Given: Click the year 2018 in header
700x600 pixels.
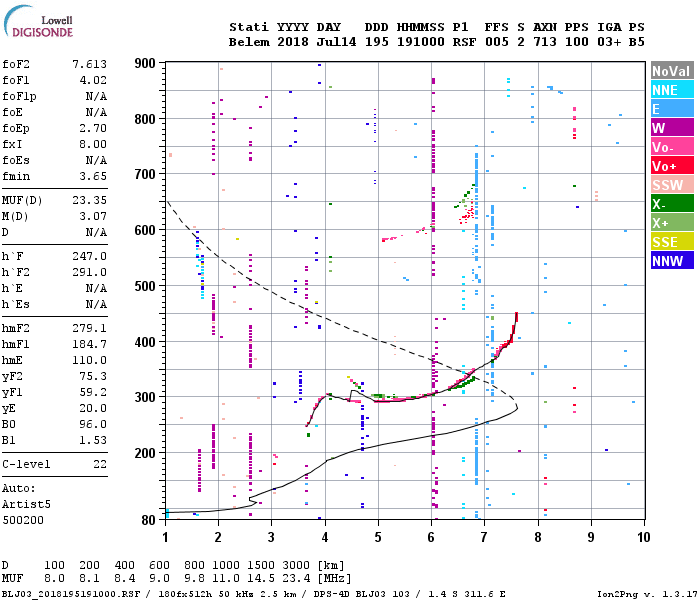Looking at the screenshot, I should [x=292, y=42].
